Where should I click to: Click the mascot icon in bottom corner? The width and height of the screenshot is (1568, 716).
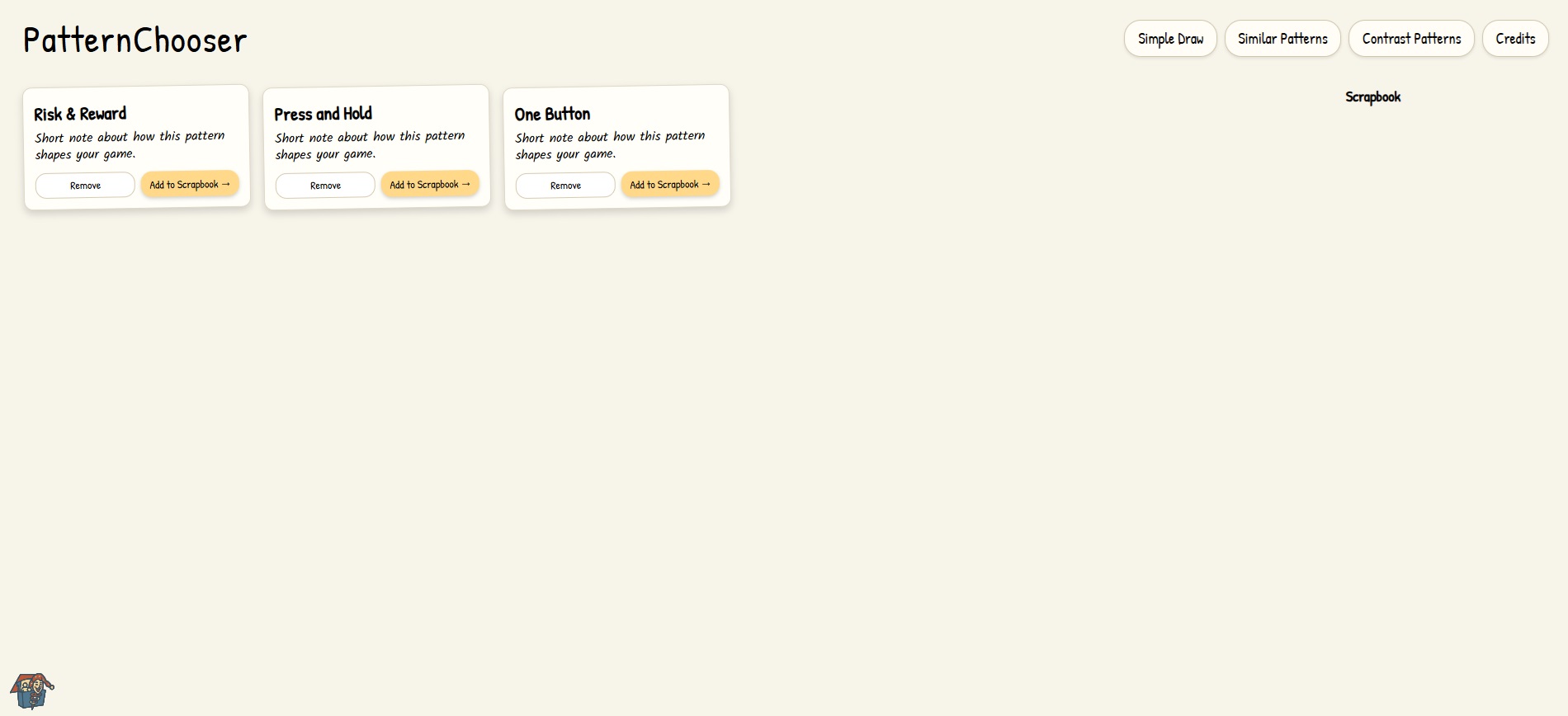coord(31,690)
